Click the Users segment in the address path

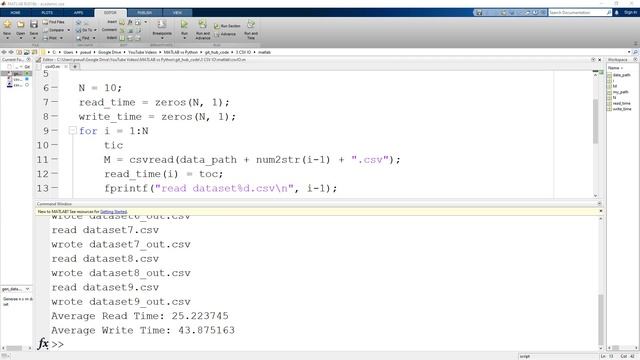[68, 52]
